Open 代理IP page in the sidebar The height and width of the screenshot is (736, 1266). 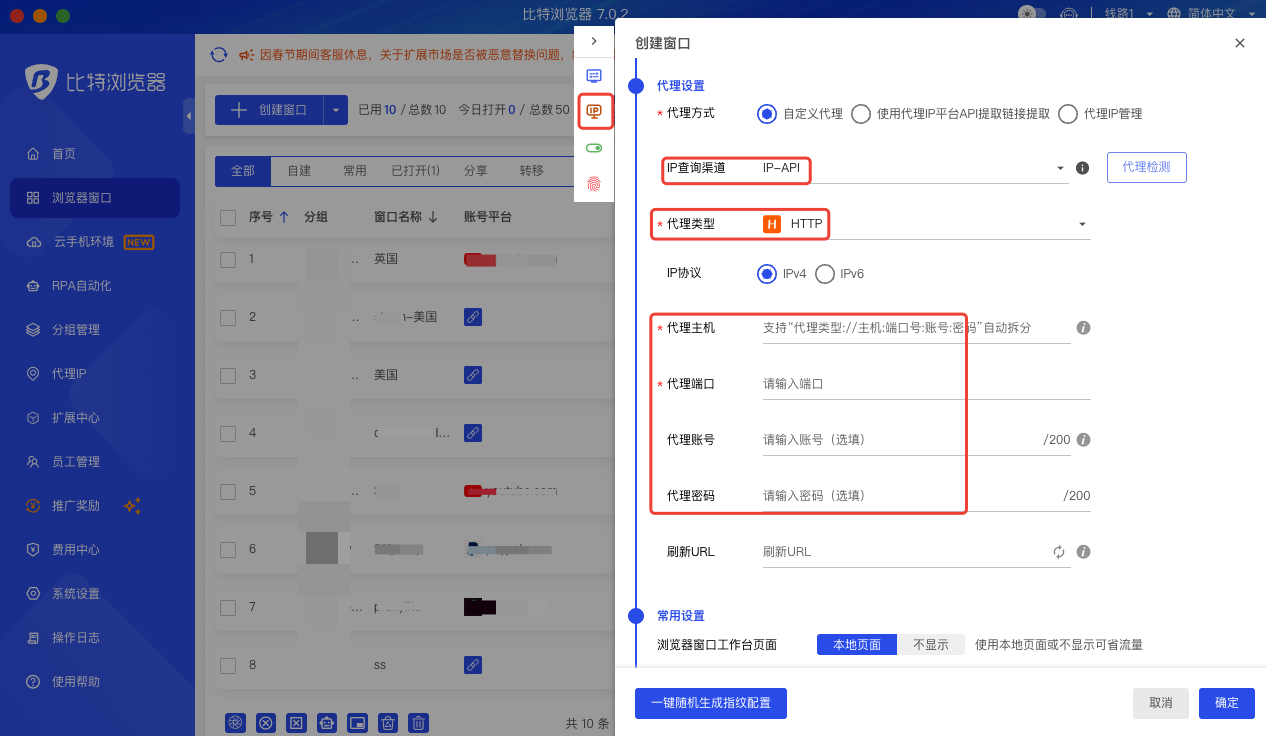pos(69,374)
